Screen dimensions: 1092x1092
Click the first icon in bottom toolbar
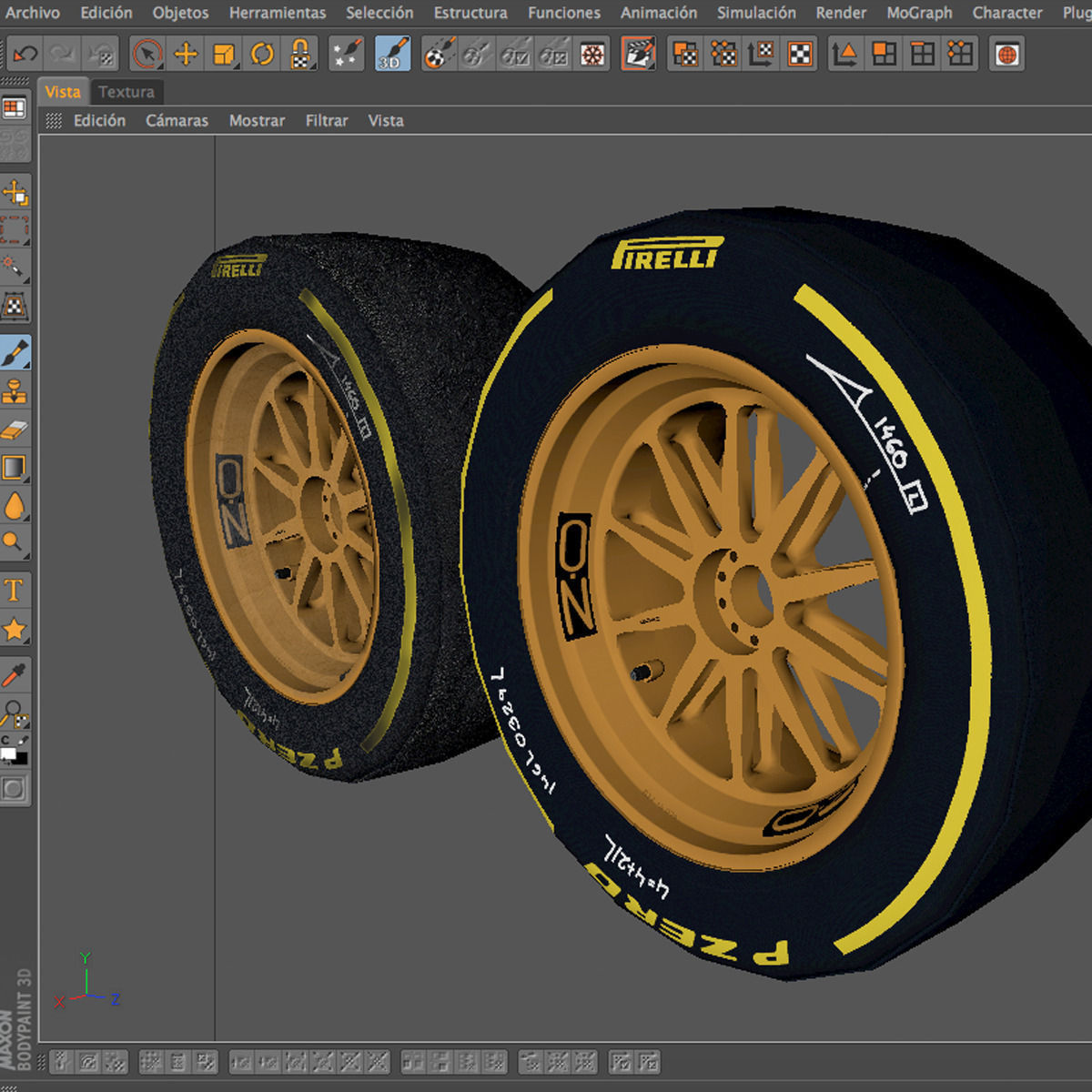click(61, 1062)
